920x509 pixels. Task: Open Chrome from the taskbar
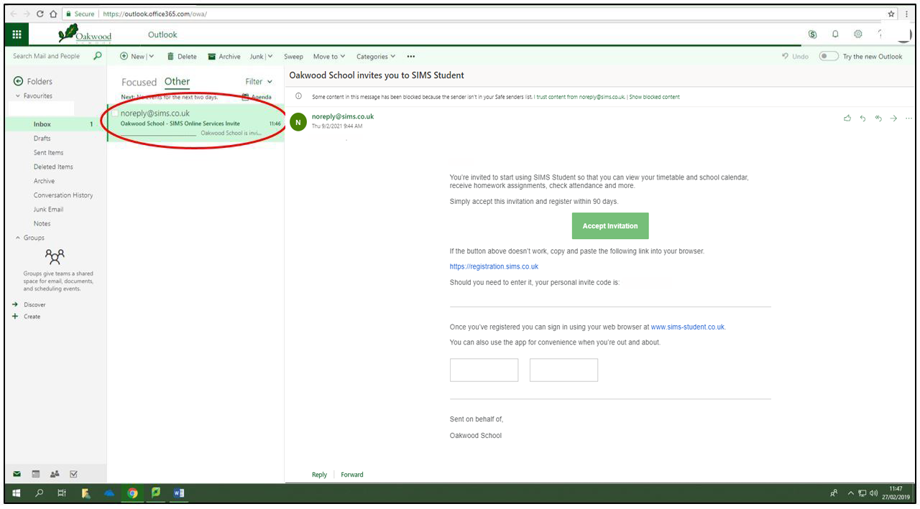pos(133,493)
